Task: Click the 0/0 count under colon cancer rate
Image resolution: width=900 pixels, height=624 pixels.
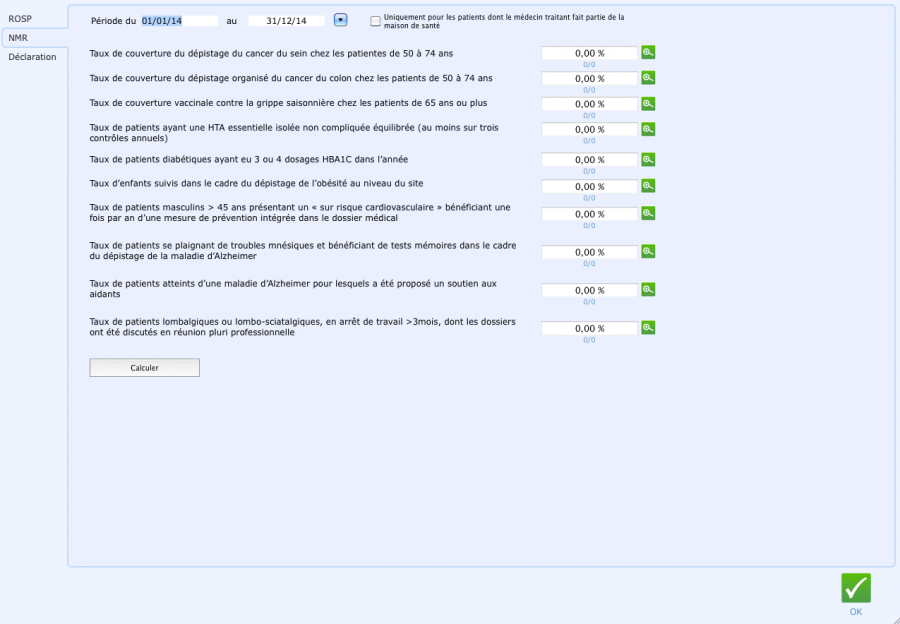Action: (589, 90)
